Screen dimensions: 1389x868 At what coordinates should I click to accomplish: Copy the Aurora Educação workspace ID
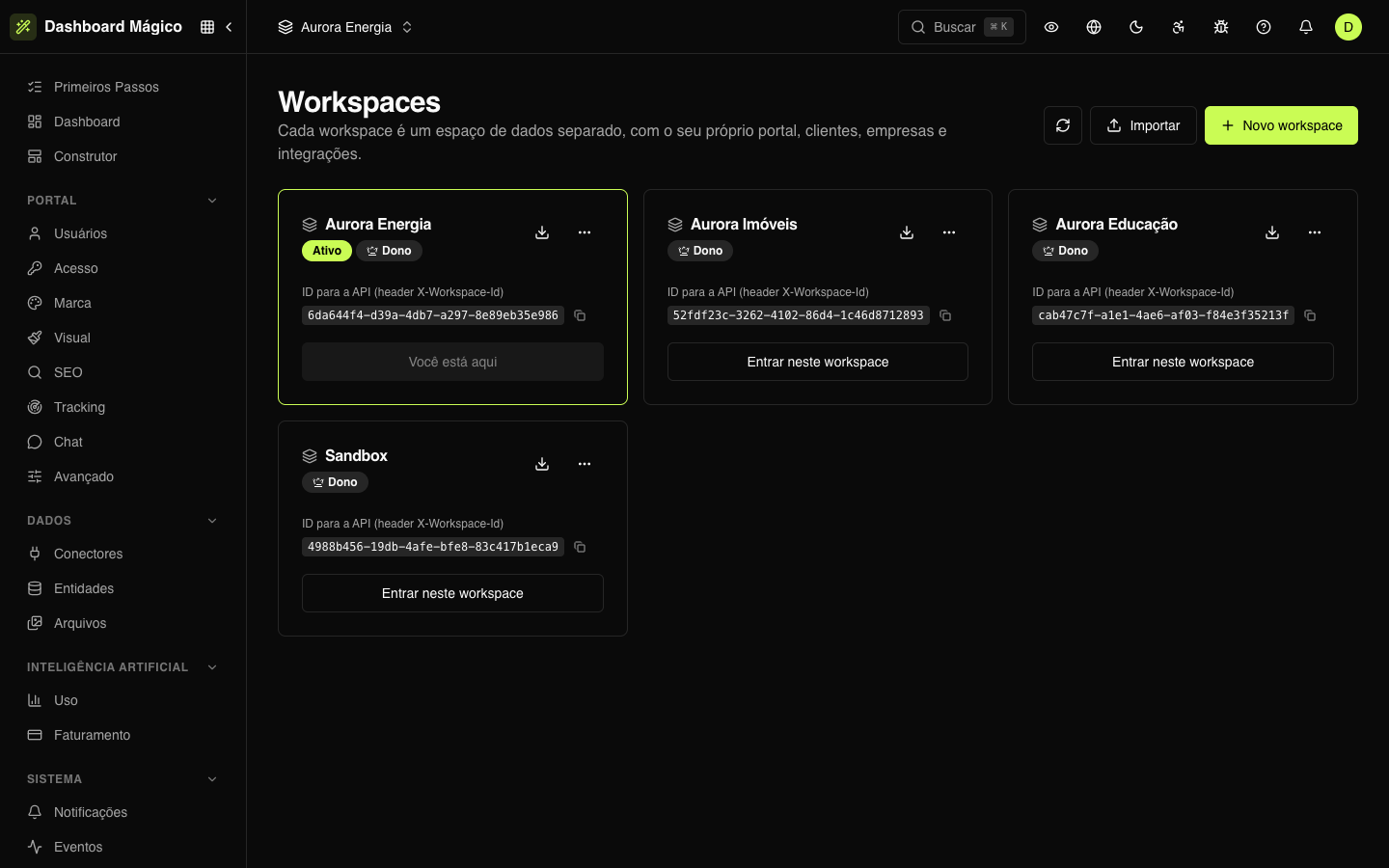(1310, 315)
